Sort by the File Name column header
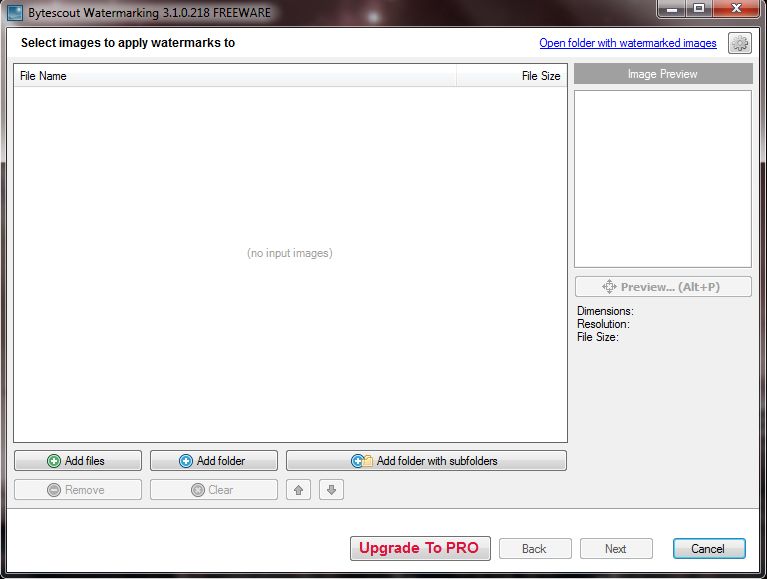767x579 pixels. [235, 76]
